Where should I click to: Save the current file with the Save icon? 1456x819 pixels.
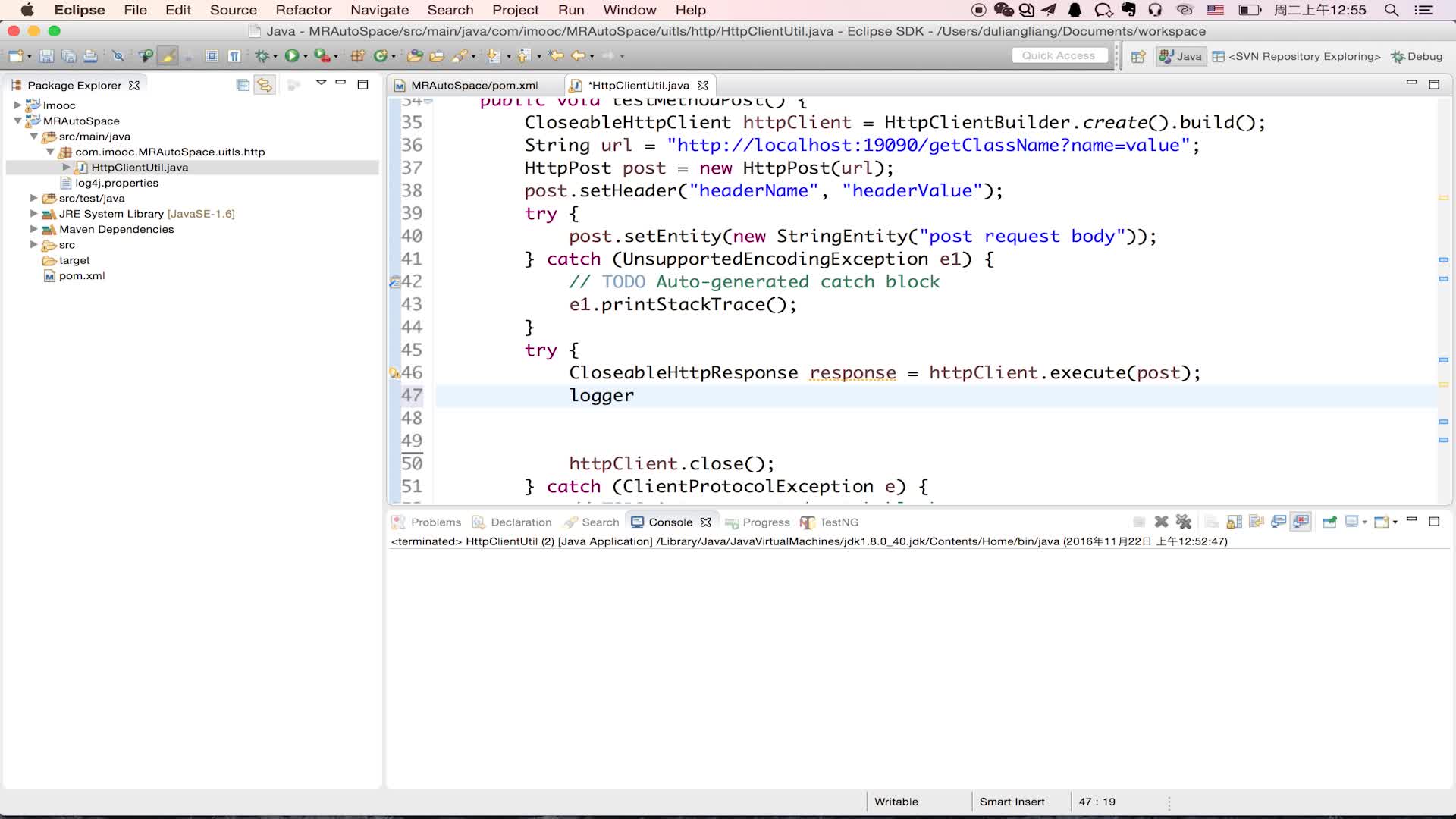[x=46, y=56]
